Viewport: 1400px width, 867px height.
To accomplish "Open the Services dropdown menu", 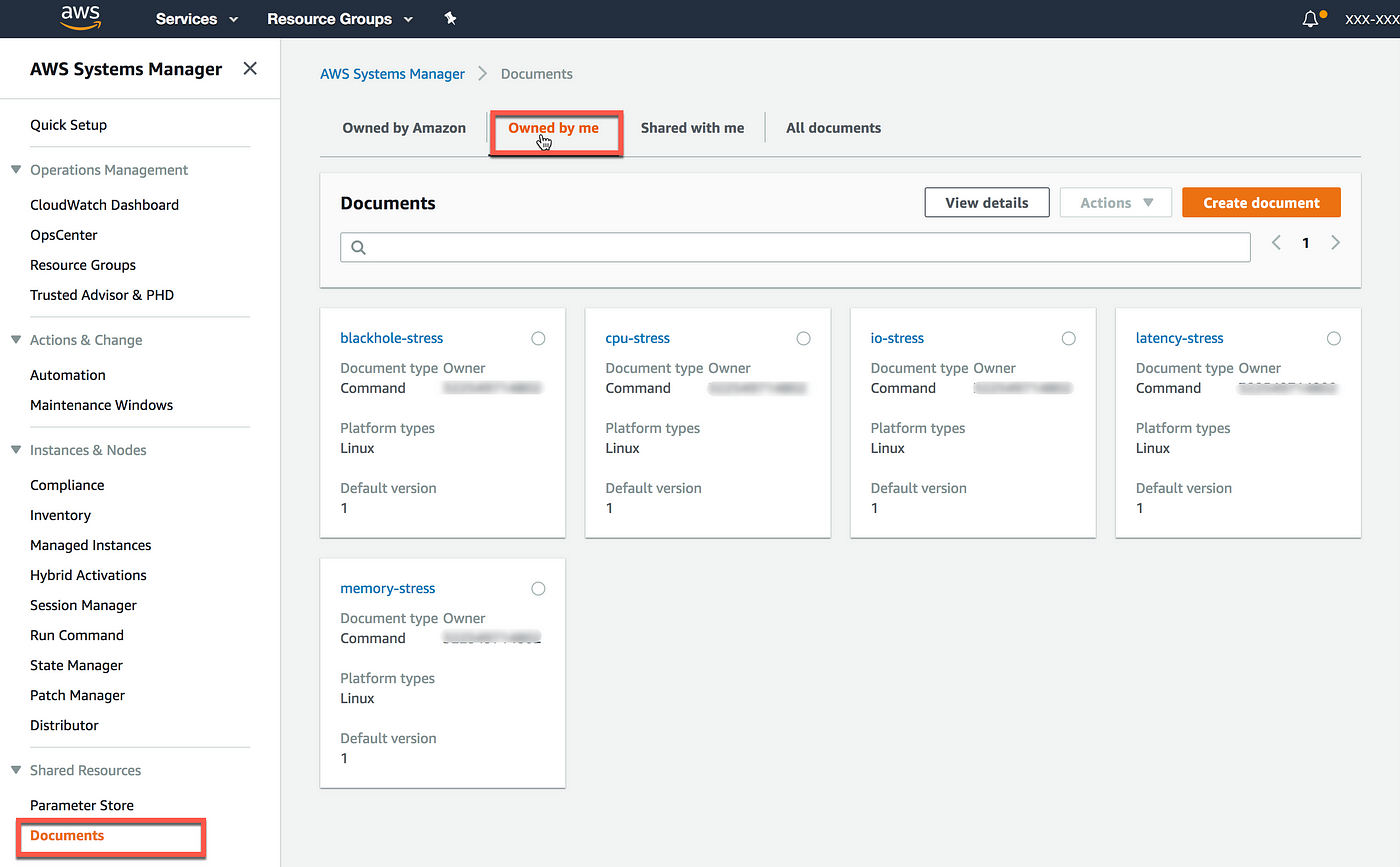I will [x=197, y=19].
